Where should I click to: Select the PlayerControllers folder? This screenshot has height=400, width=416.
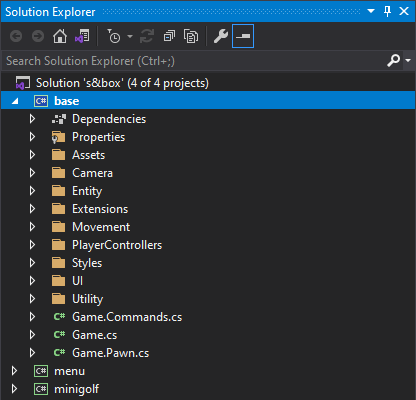[x=117, y=245]
